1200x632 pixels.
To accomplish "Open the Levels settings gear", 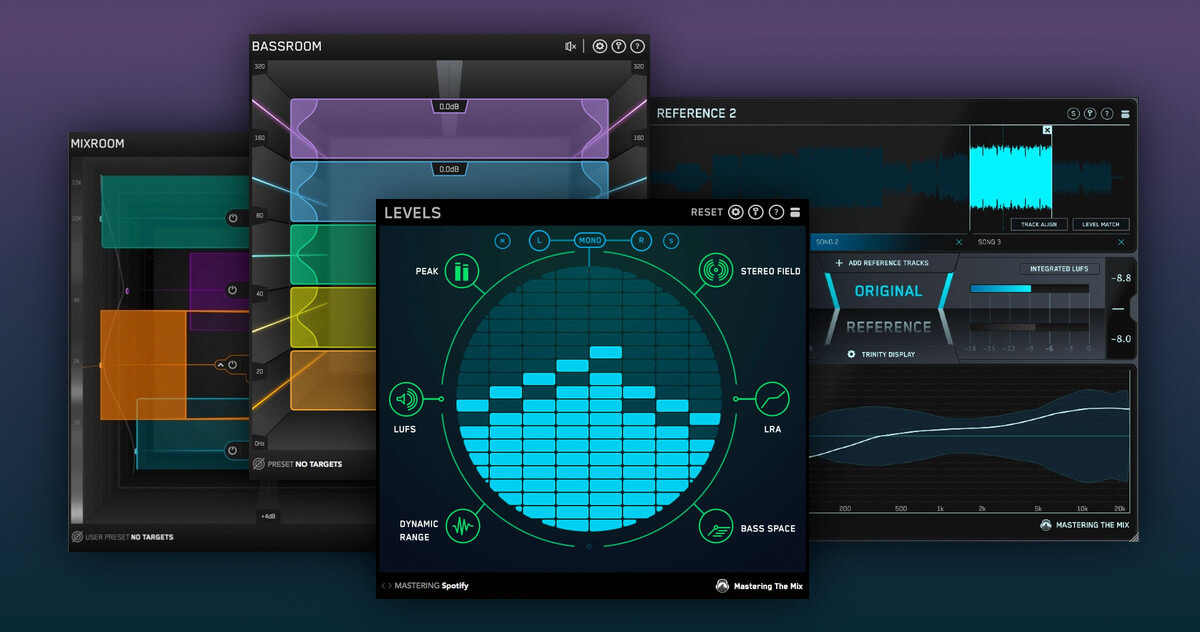I will tap(736, 212).
